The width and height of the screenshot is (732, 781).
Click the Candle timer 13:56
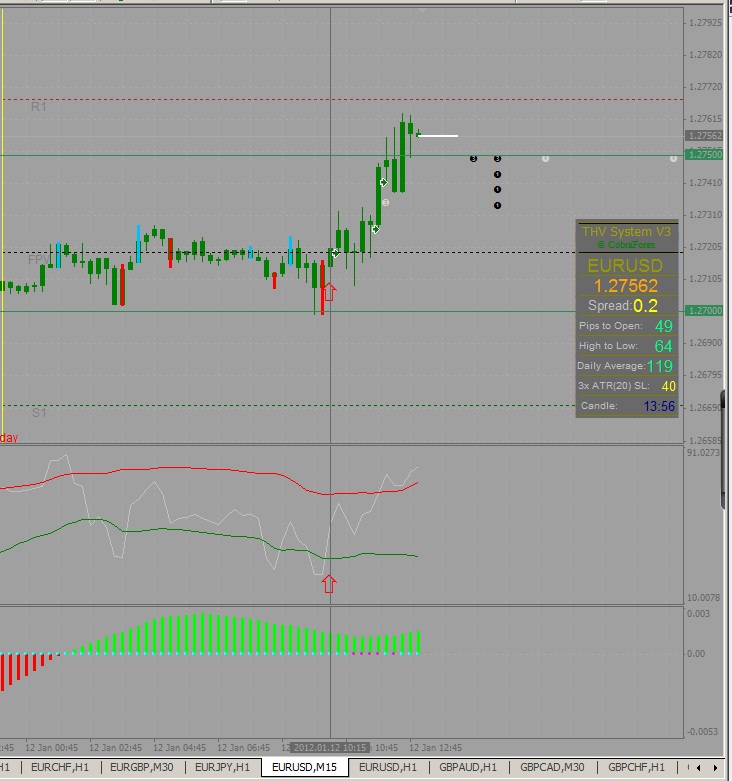659,406
